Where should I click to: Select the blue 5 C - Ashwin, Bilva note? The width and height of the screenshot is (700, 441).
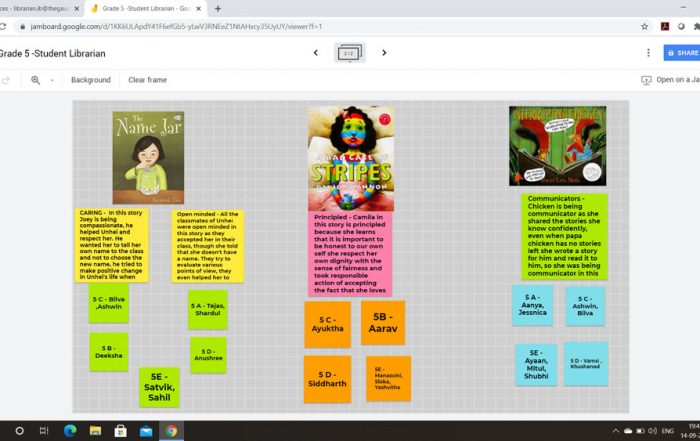tap(585, 306)
